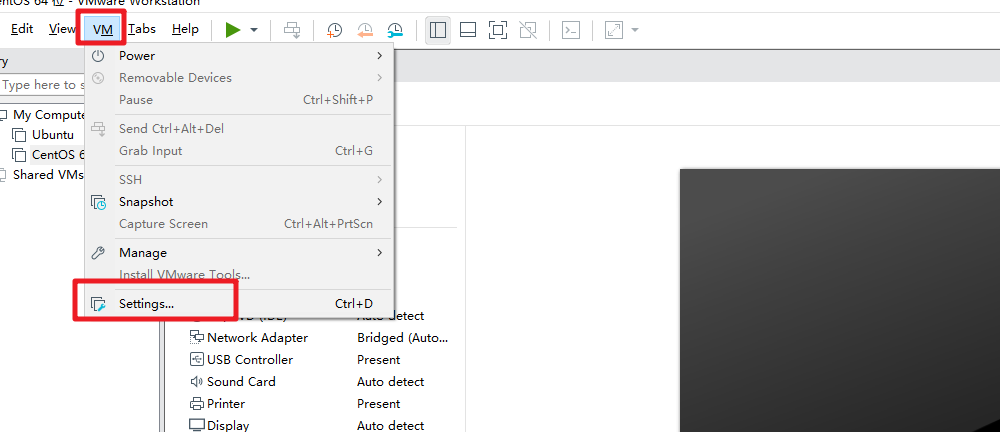Screen dimensions: 1000x432
Task: Select the Network Adapter device row
Action: pos(319,338)
